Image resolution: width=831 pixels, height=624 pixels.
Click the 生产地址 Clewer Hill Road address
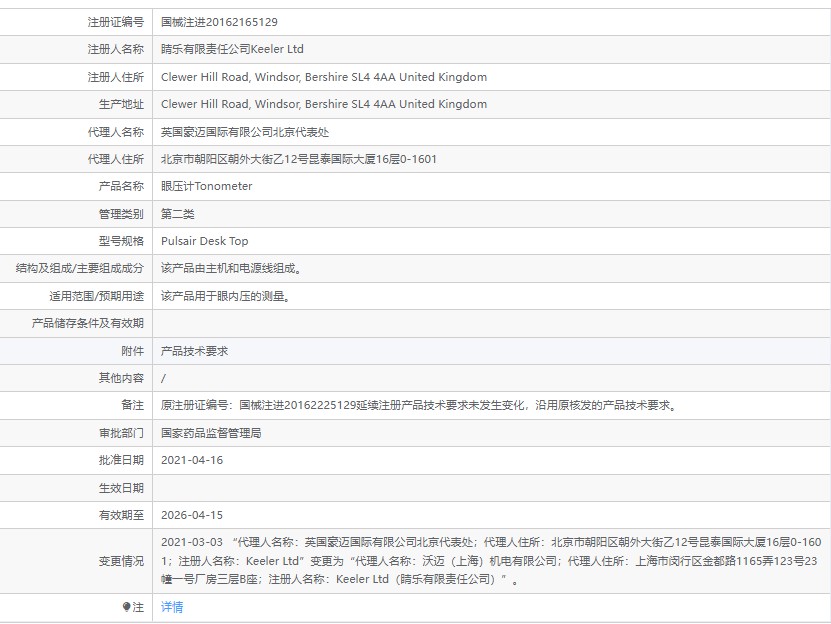coord(324,104)
